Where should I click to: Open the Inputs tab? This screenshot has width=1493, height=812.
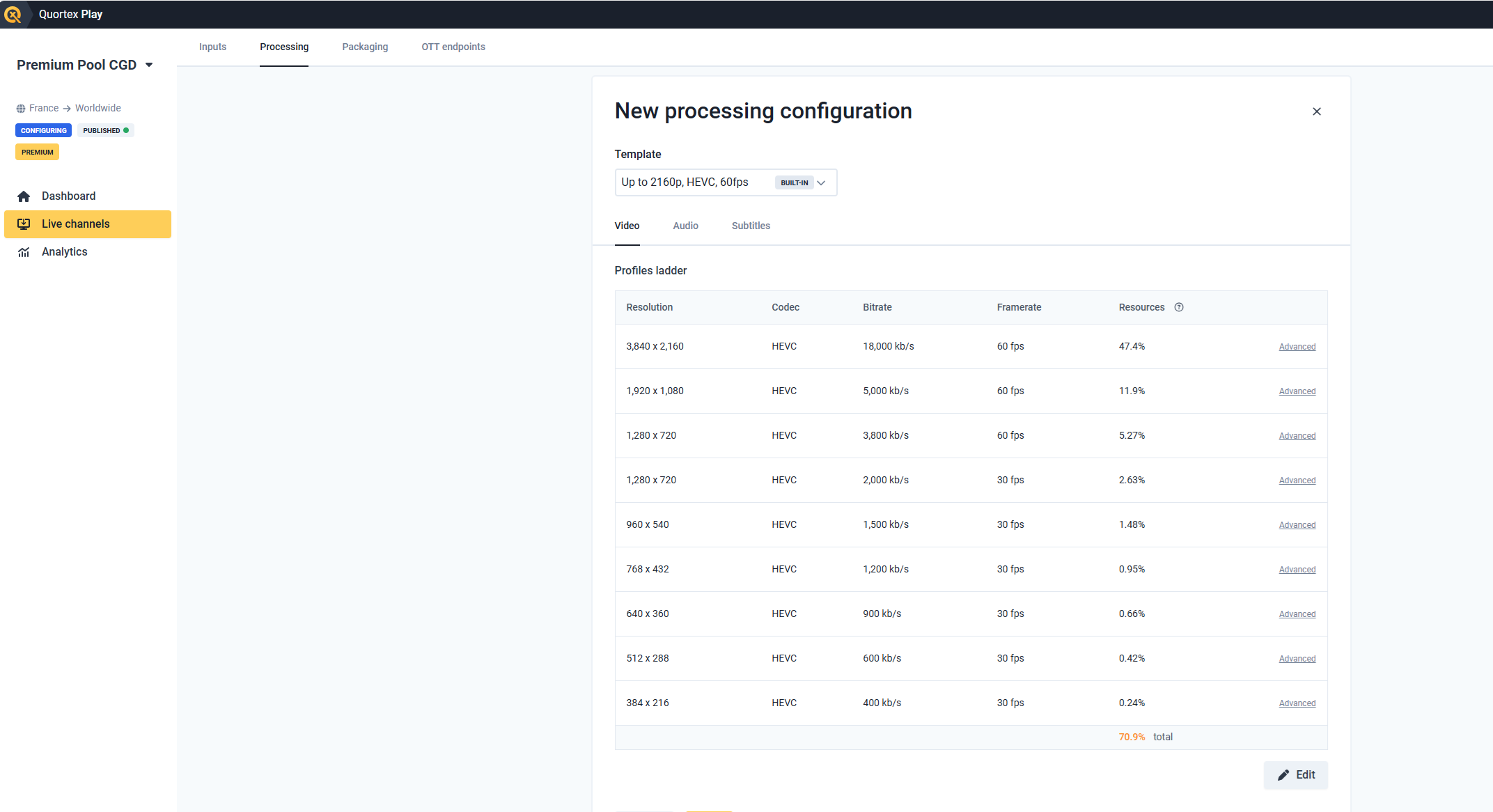click(212, 47)
